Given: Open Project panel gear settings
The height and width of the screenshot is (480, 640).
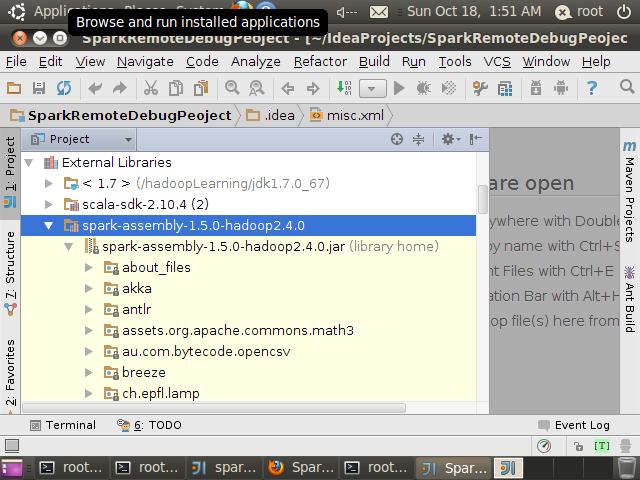Looking at the screenshot, I should [451, 139].
